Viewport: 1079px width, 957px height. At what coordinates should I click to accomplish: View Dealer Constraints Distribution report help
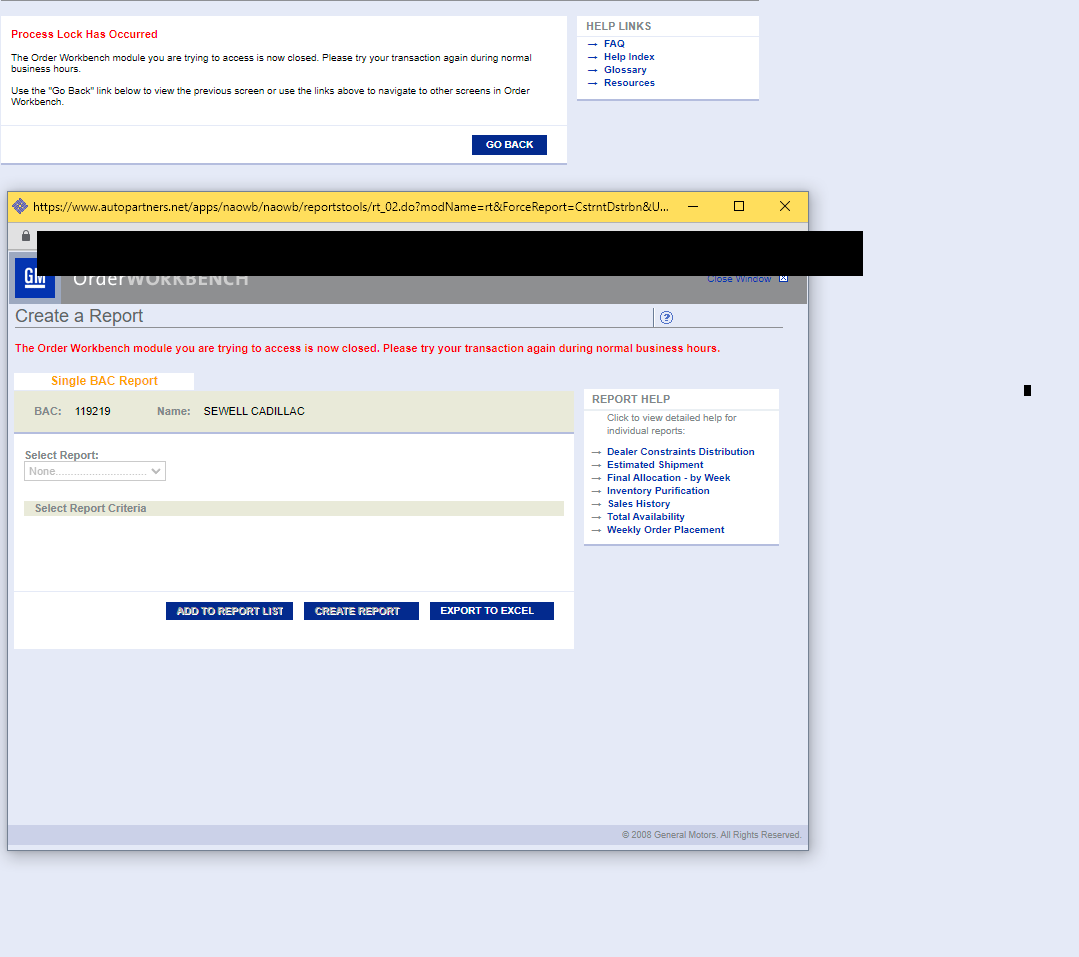click(x=680, y=452)
